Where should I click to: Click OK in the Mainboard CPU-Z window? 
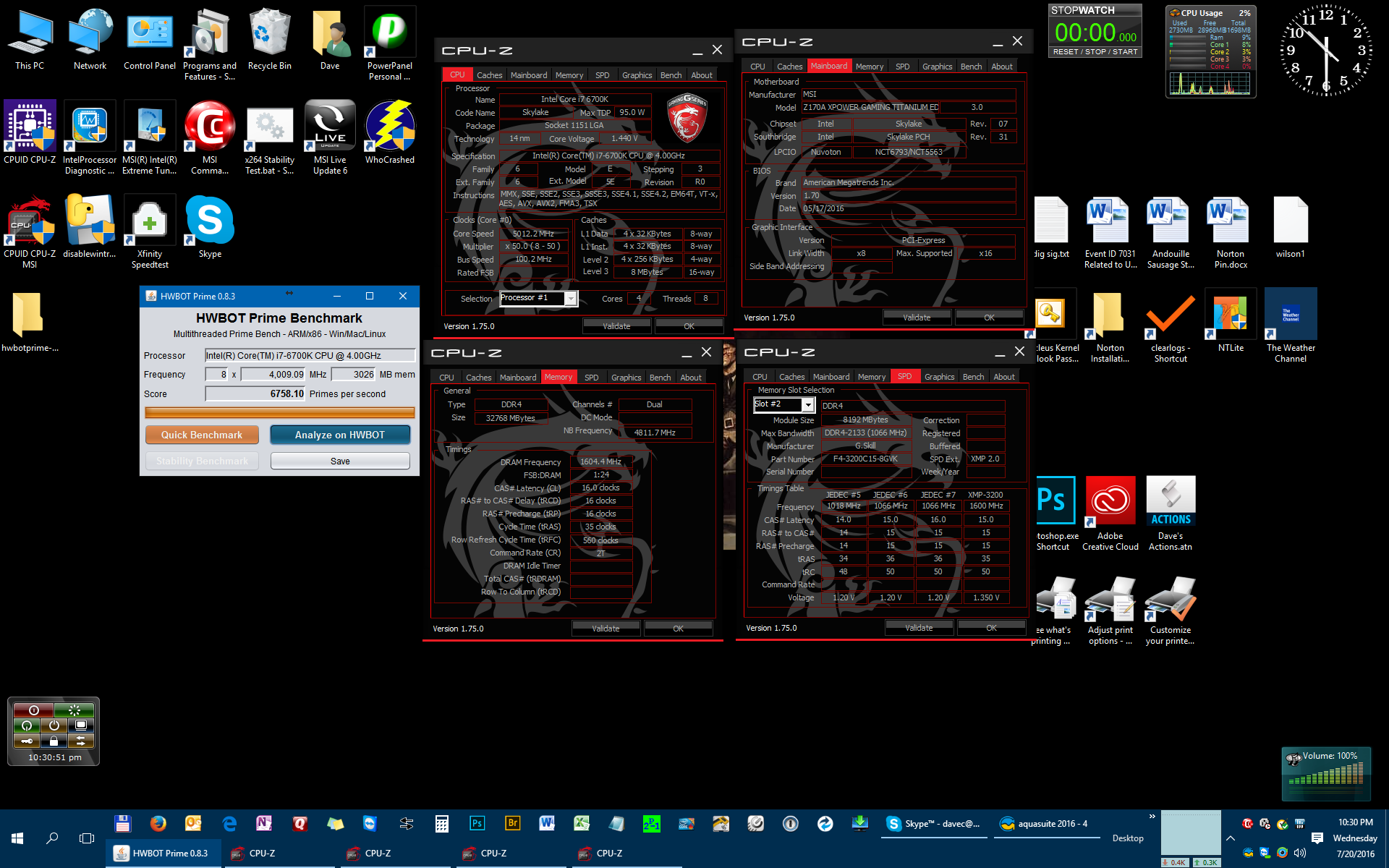pos(989,318)
